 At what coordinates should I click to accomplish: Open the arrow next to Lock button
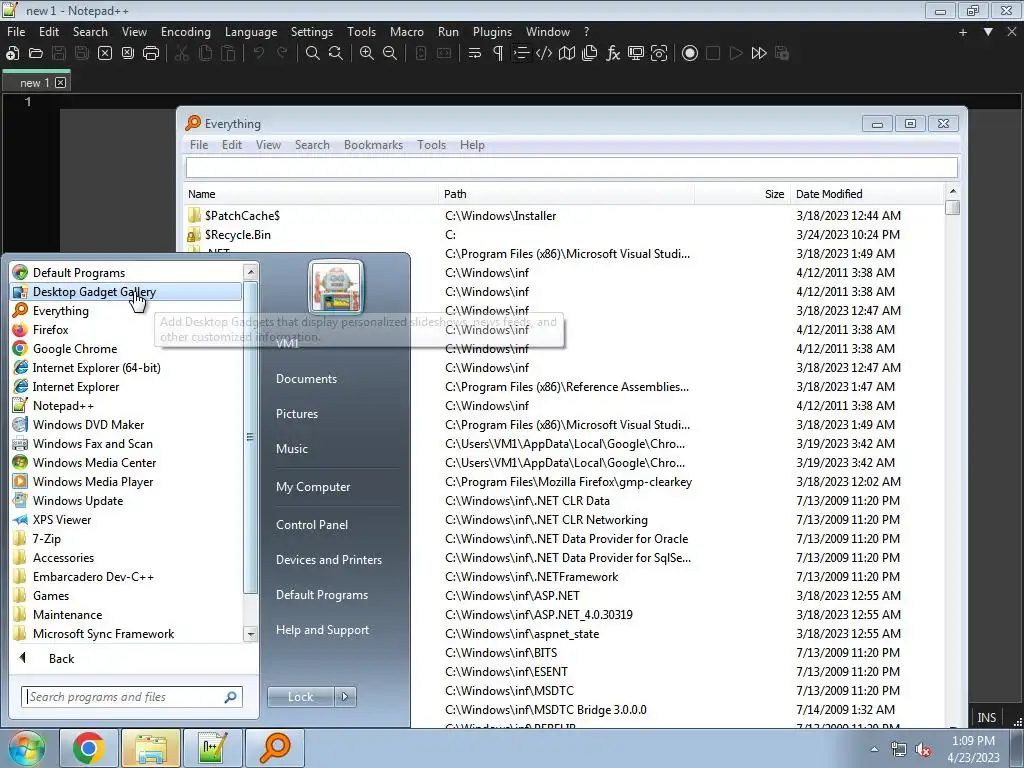coord(345,697)
